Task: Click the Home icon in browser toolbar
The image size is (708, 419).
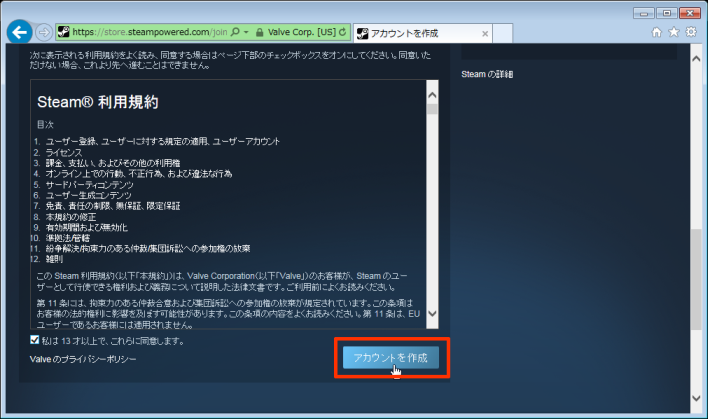Action: (x=657, y=32)
